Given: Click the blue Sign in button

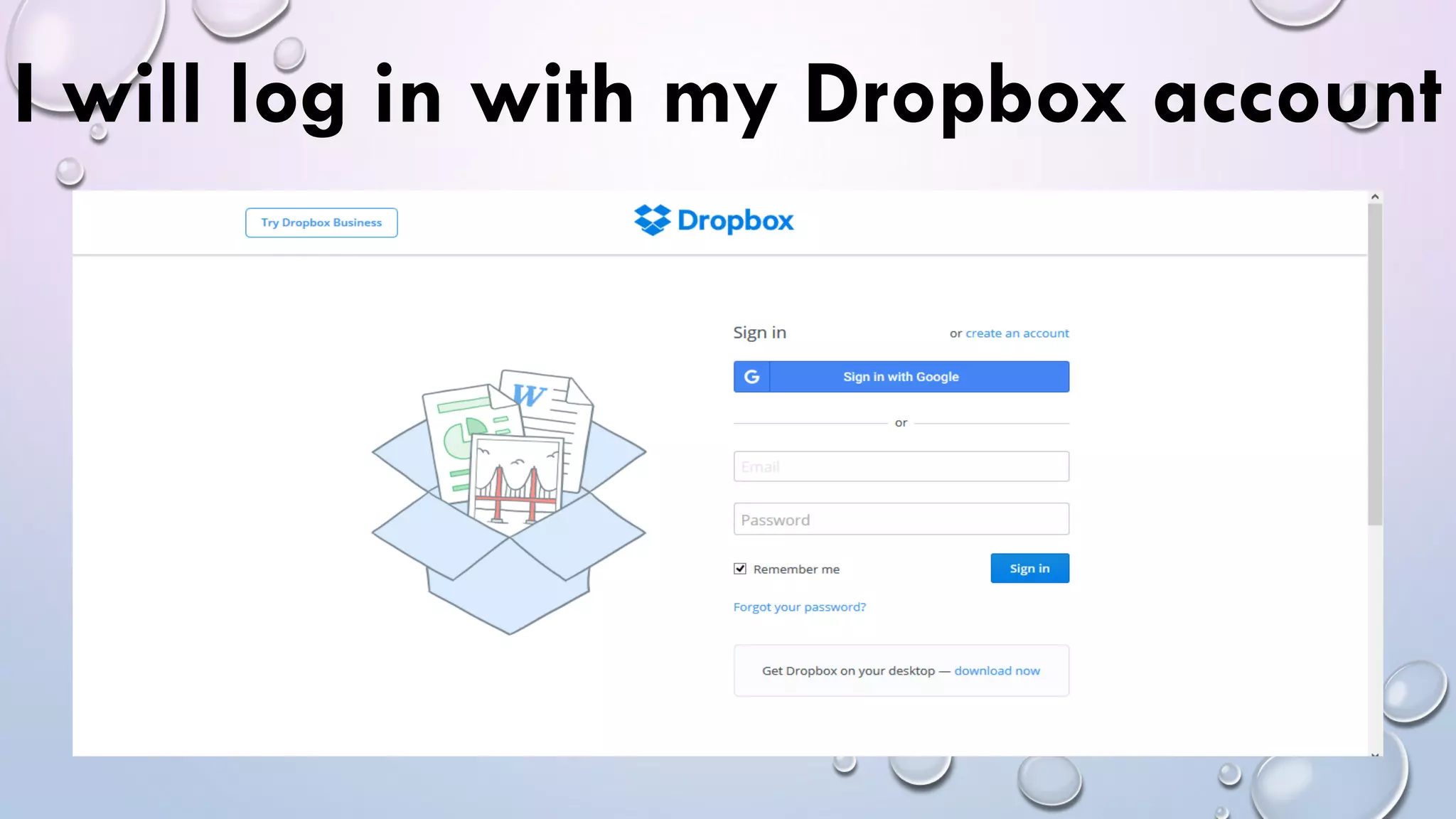Looking at the screenshot, I should [1029, 568].
